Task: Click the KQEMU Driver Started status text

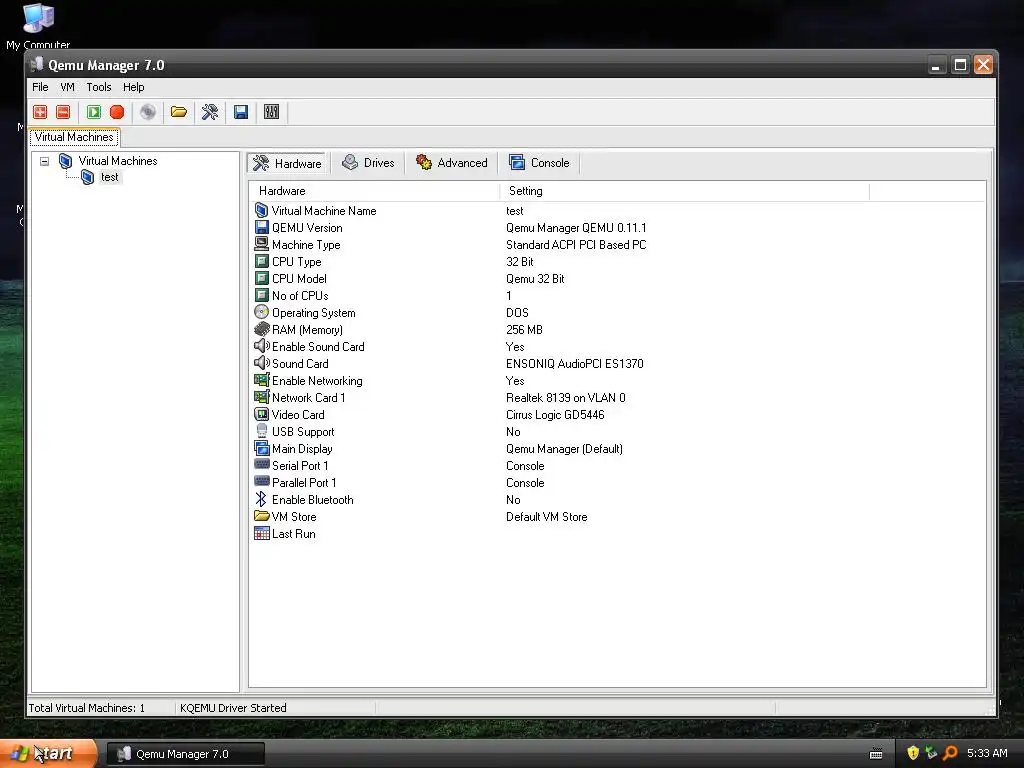Action: coord(233,708)
